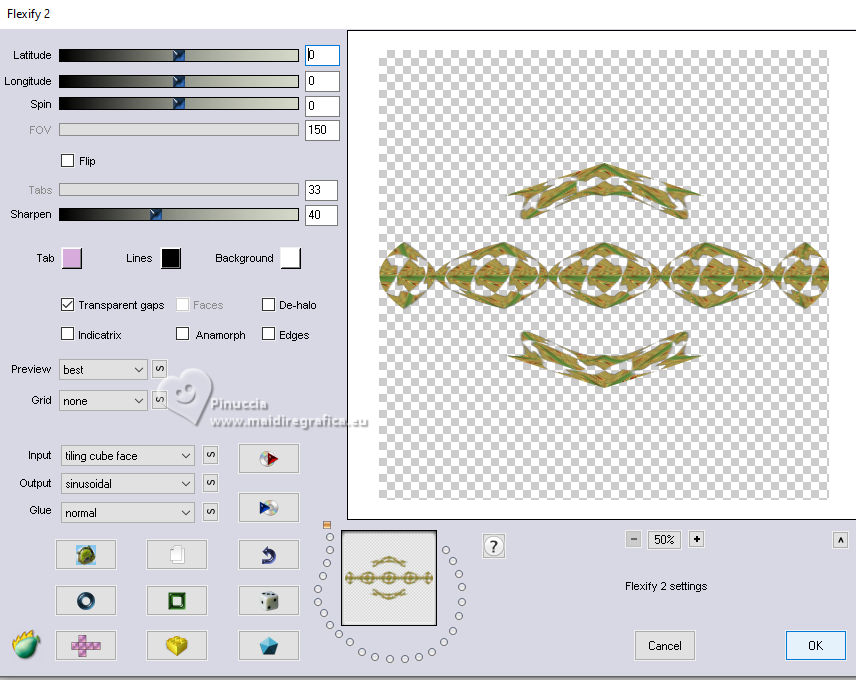Click the yellow brick button

[x=177, y=646]
